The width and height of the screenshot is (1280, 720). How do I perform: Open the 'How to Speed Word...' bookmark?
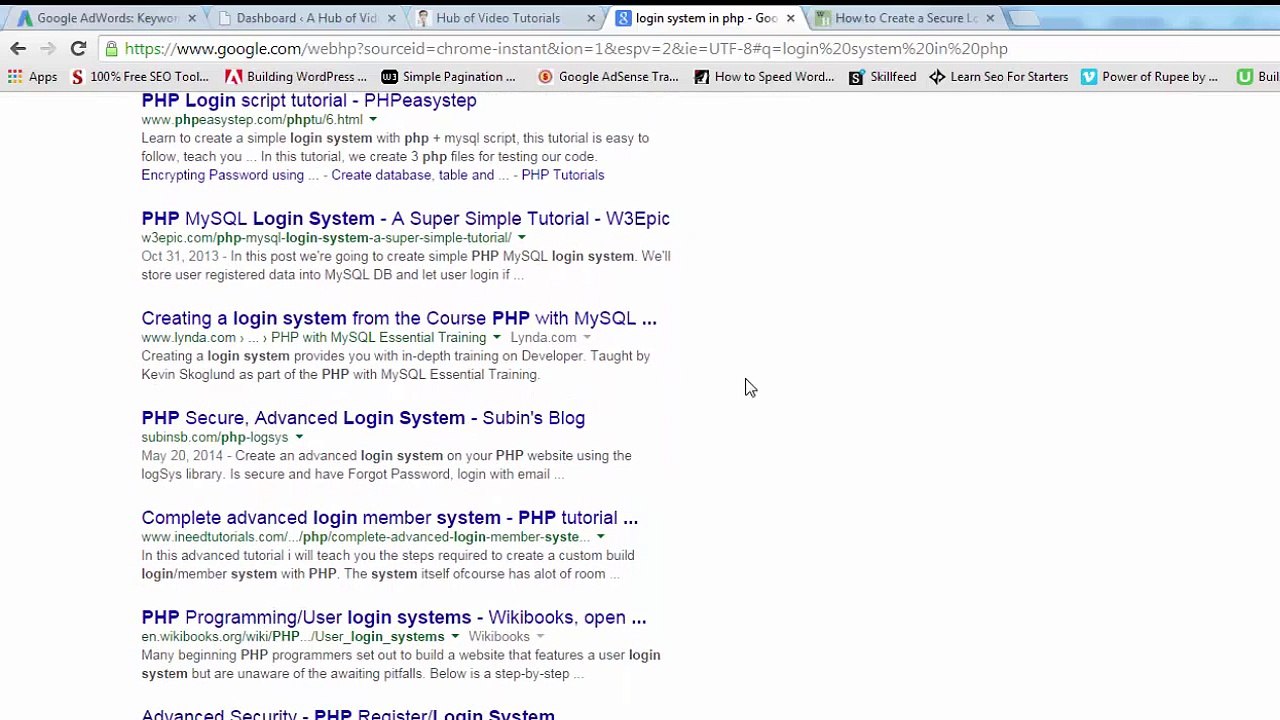coord(764,77)
